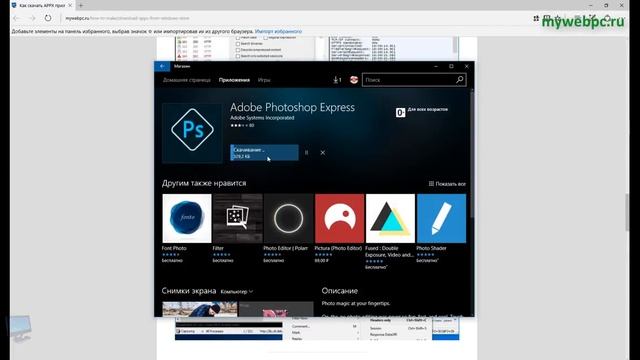Open the Fused Double Exposure tile
The width and height of the screenshot is (640, 360).
[390, 218]
